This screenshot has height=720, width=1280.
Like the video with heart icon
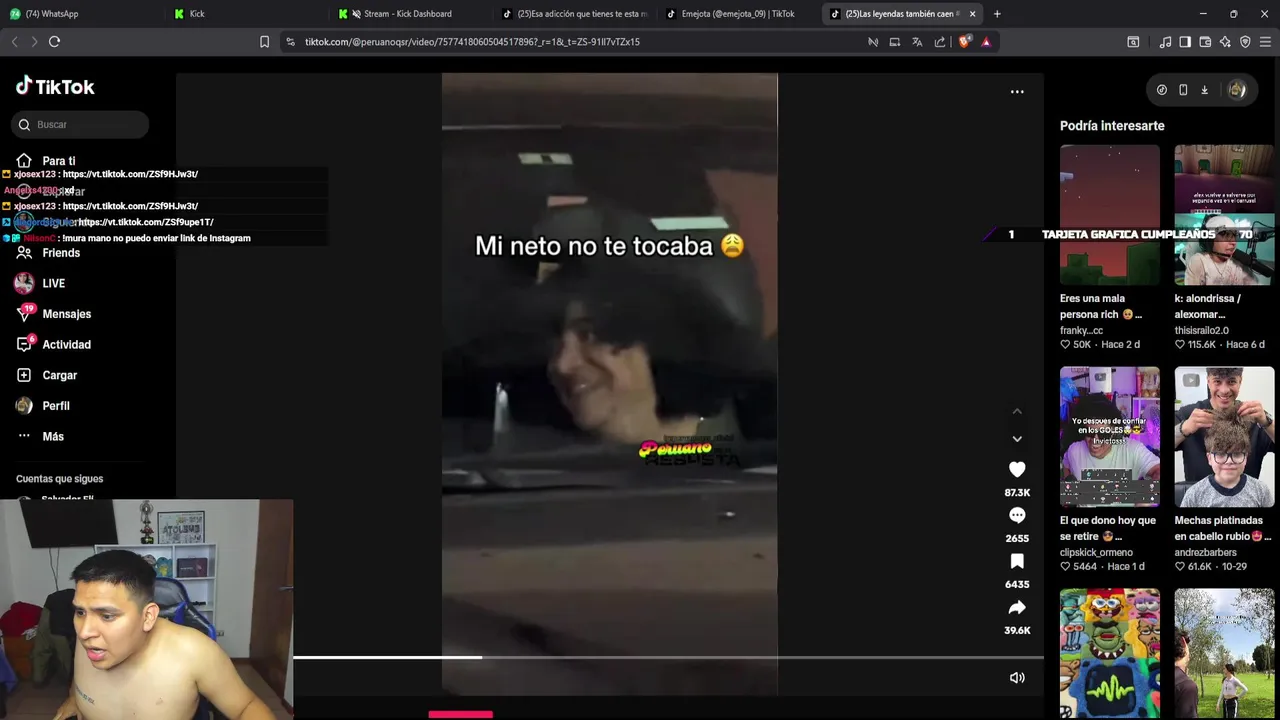tap(1017, 469)
